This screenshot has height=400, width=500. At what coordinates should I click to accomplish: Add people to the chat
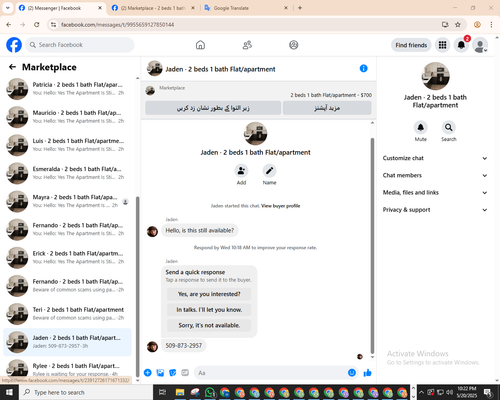(241, 171)
